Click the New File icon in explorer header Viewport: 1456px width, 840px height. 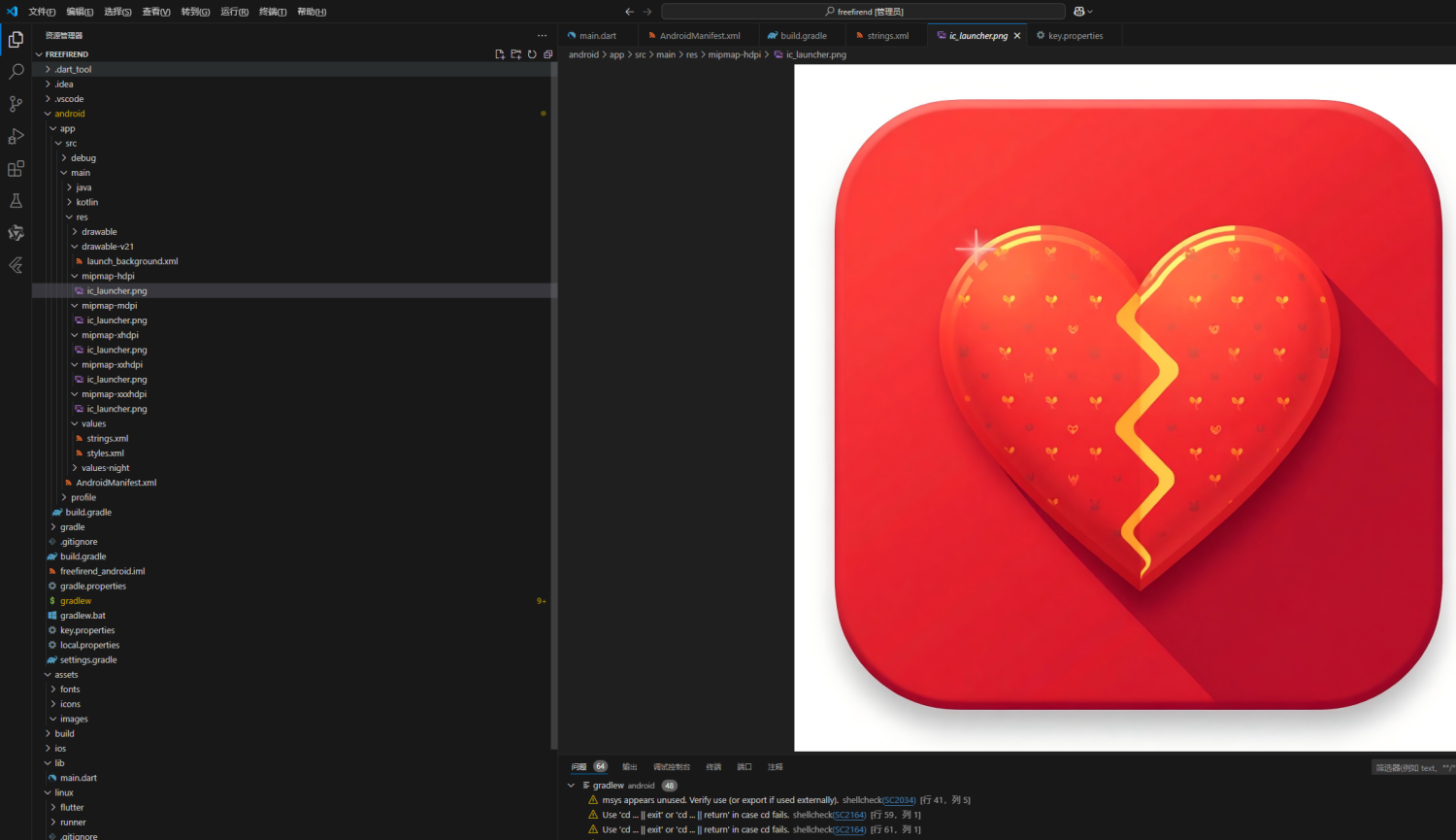[500, 54]
